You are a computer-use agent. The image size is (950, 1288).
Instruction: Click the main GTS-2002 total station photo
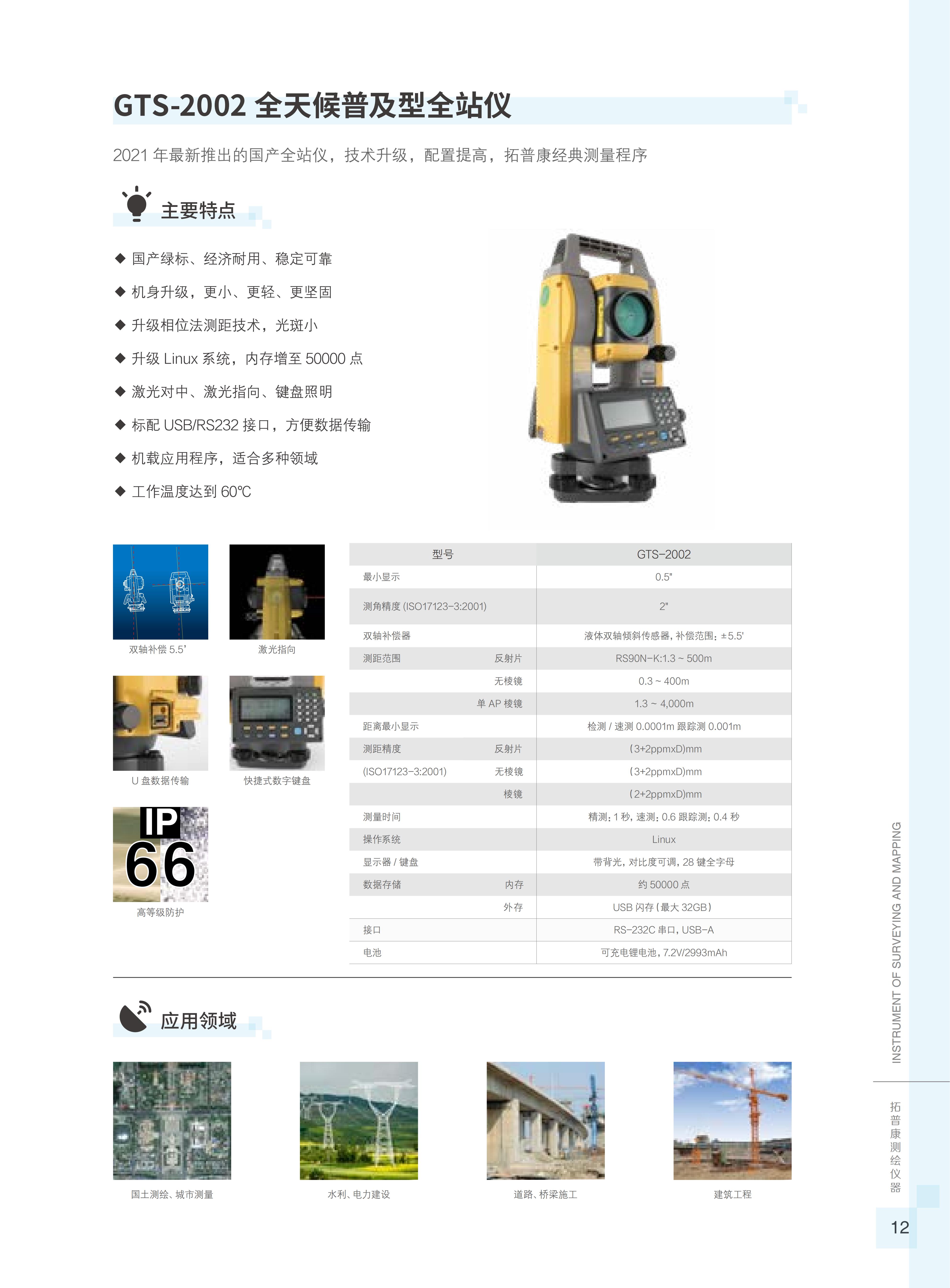point(601,368)
